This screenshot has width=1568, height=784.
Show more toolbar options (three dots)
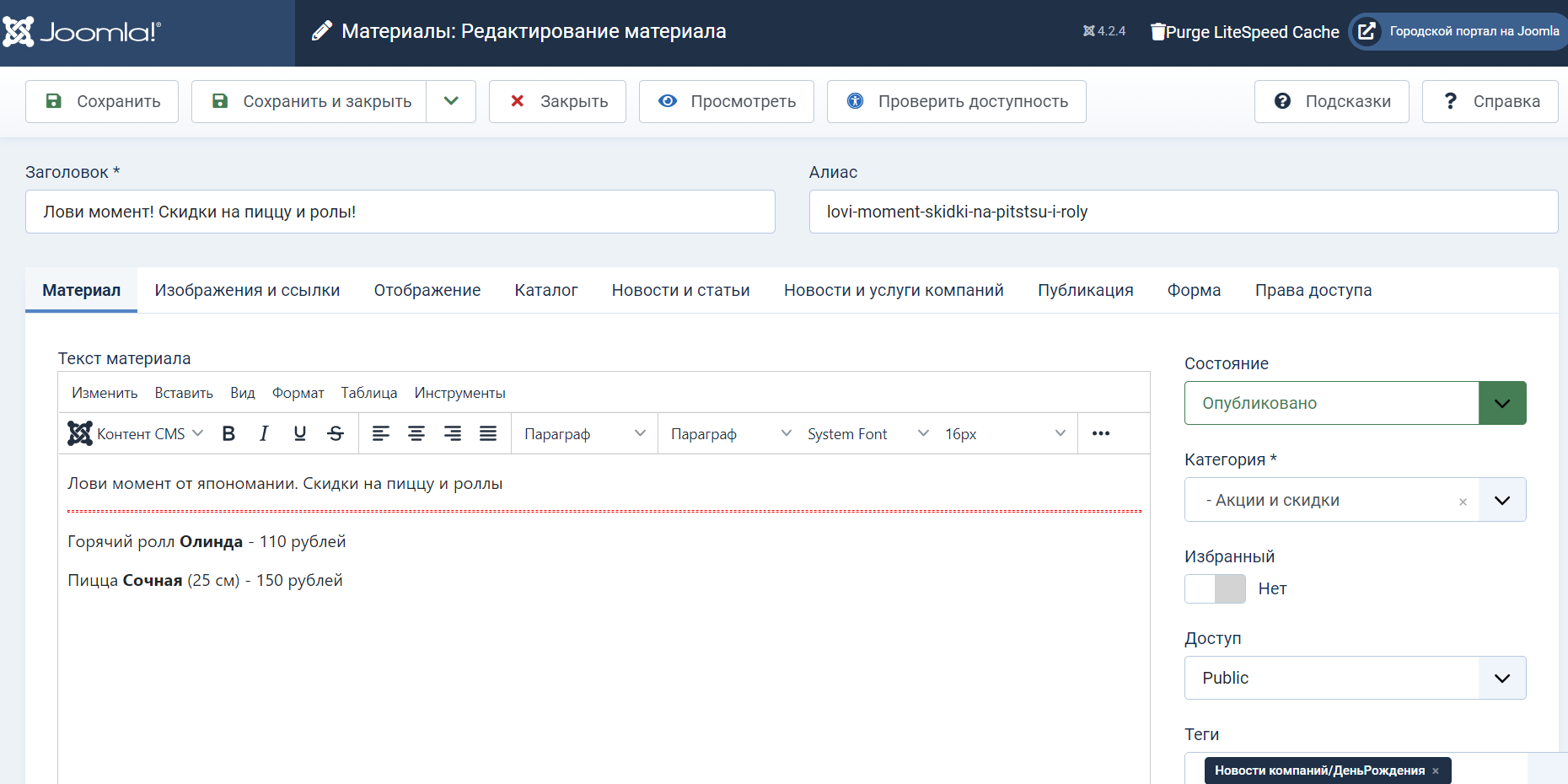[1100, 433]
